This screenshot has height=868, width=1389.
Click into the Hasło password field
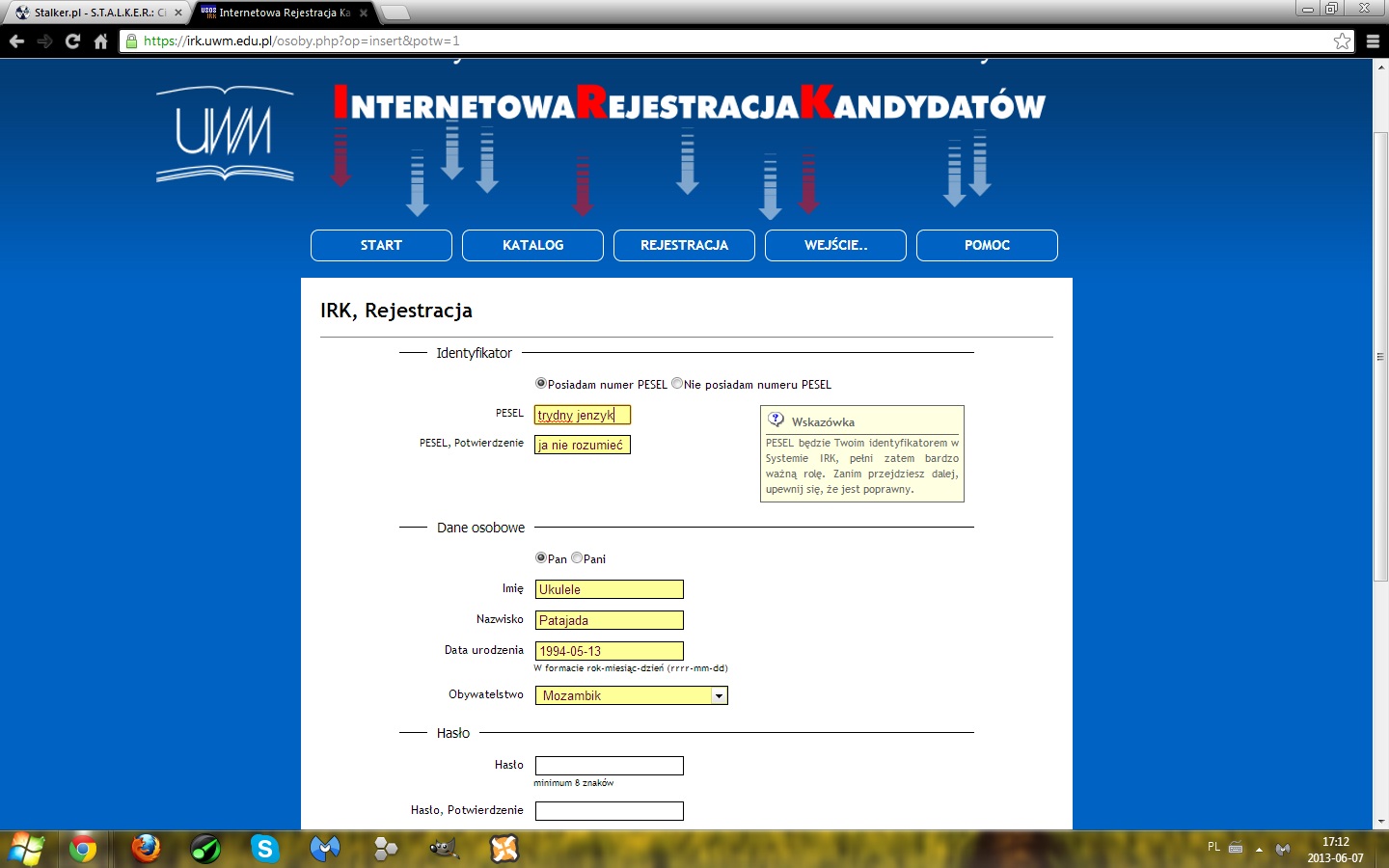click(610, 766)
